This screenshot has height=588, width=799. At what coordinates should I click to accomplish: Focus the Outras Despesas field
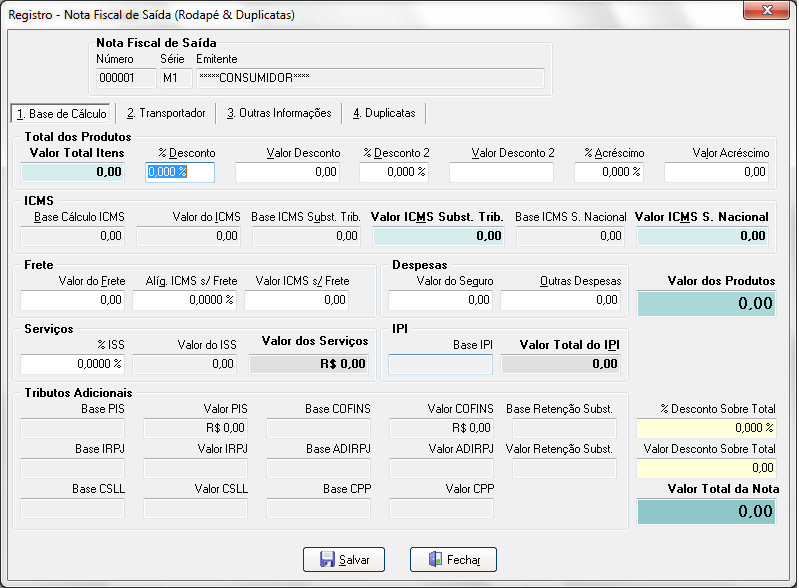[x=561, y=300]
